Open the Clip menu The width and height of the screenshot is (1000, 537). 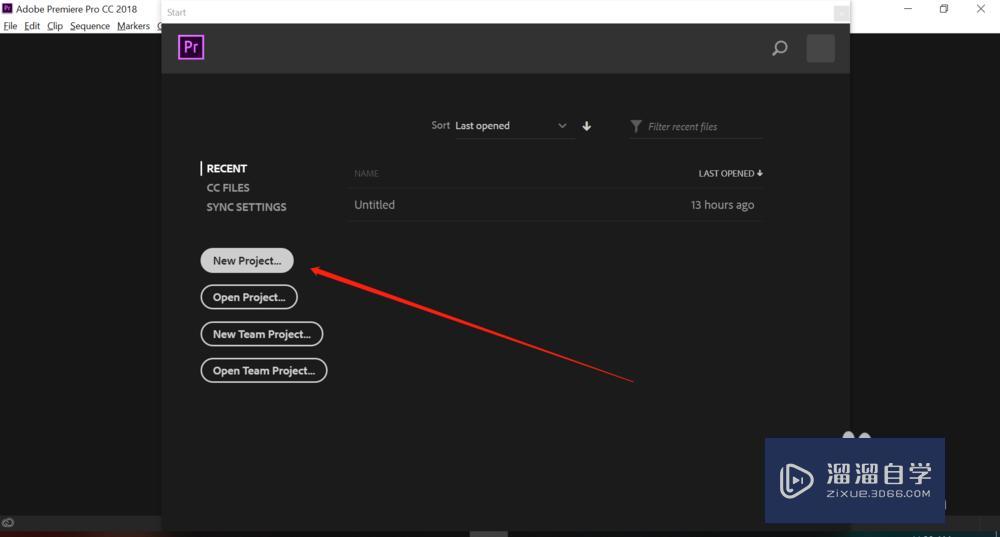(x=55, y=26)
